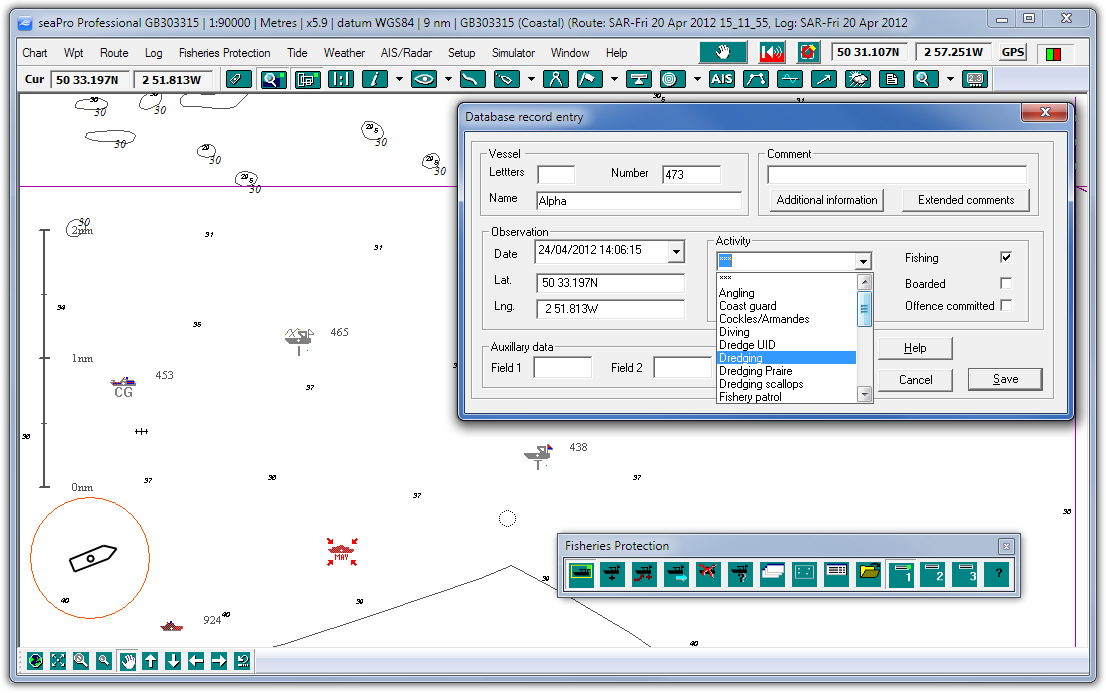
Task: Select the flag waypoint icon in toolbar
Action: [590, 79]
